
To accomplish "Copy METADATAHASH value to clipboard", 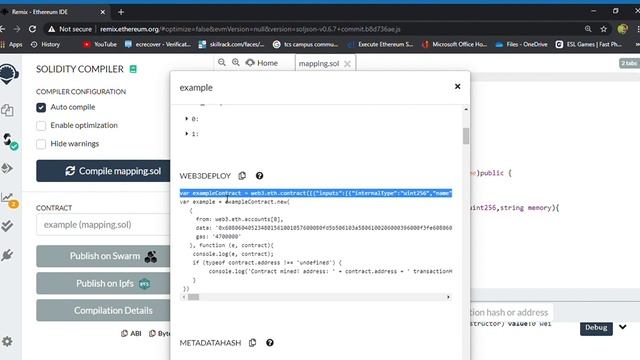I will click(x=253, y=342).
